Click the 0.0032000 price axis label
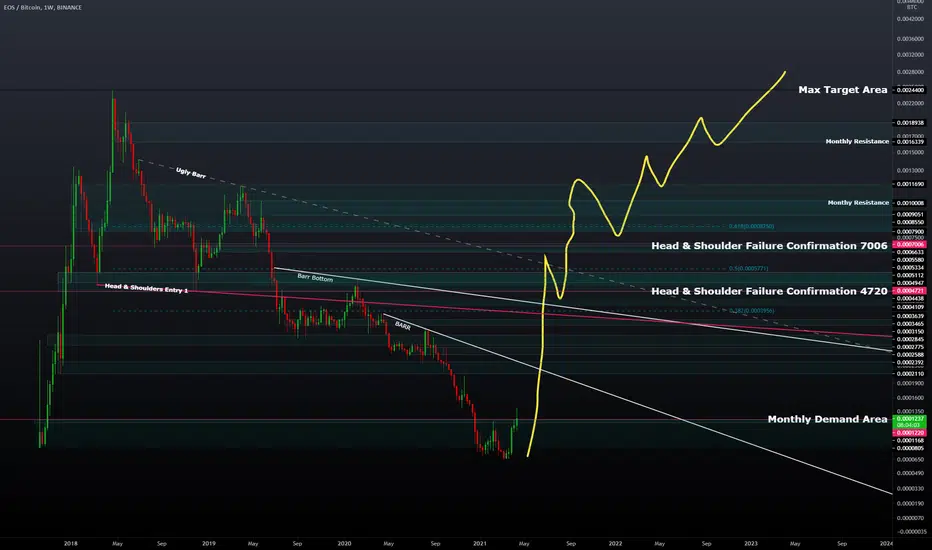 pyautogui.click(x=910, y=55)
